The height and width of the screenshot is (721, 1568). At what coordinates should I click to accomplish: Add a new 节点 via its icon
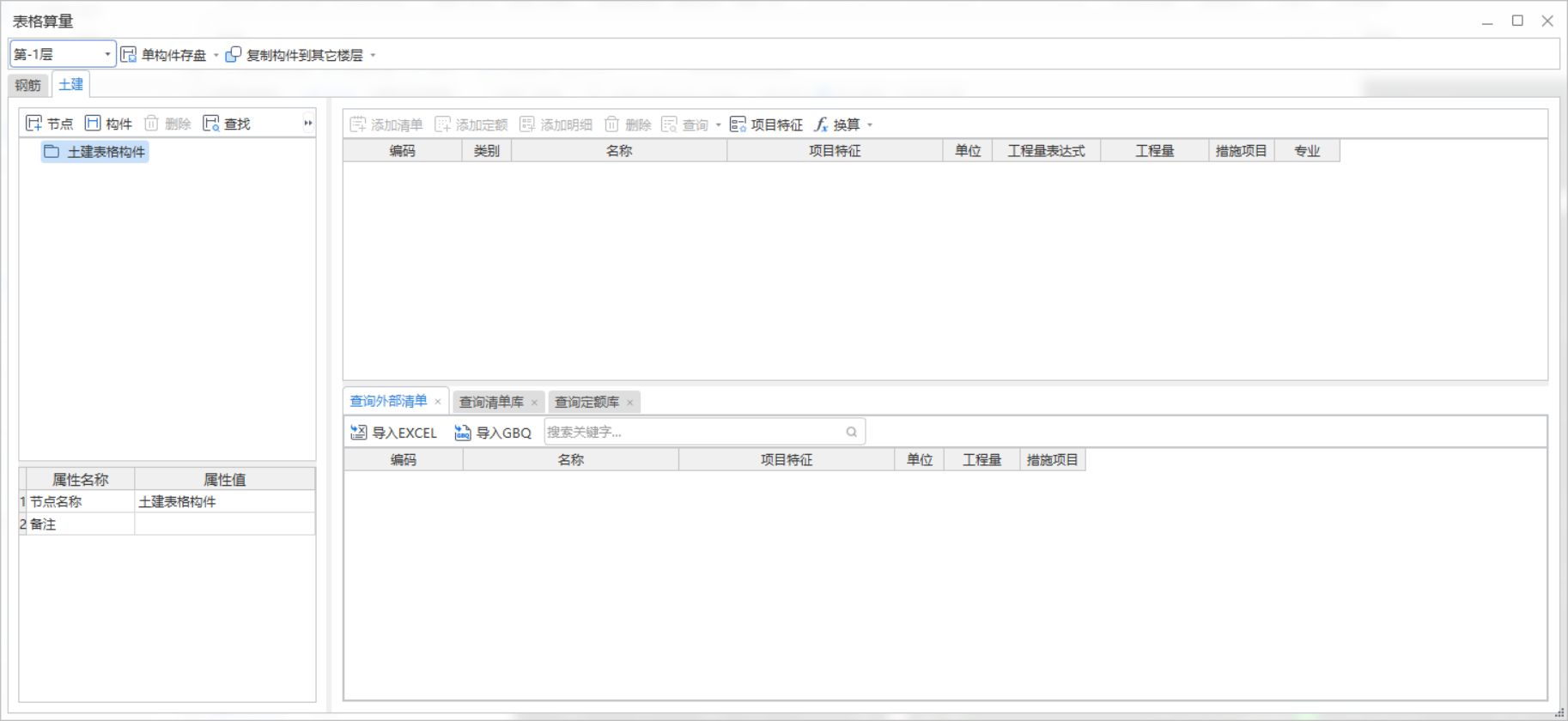(x=34, y=124)
